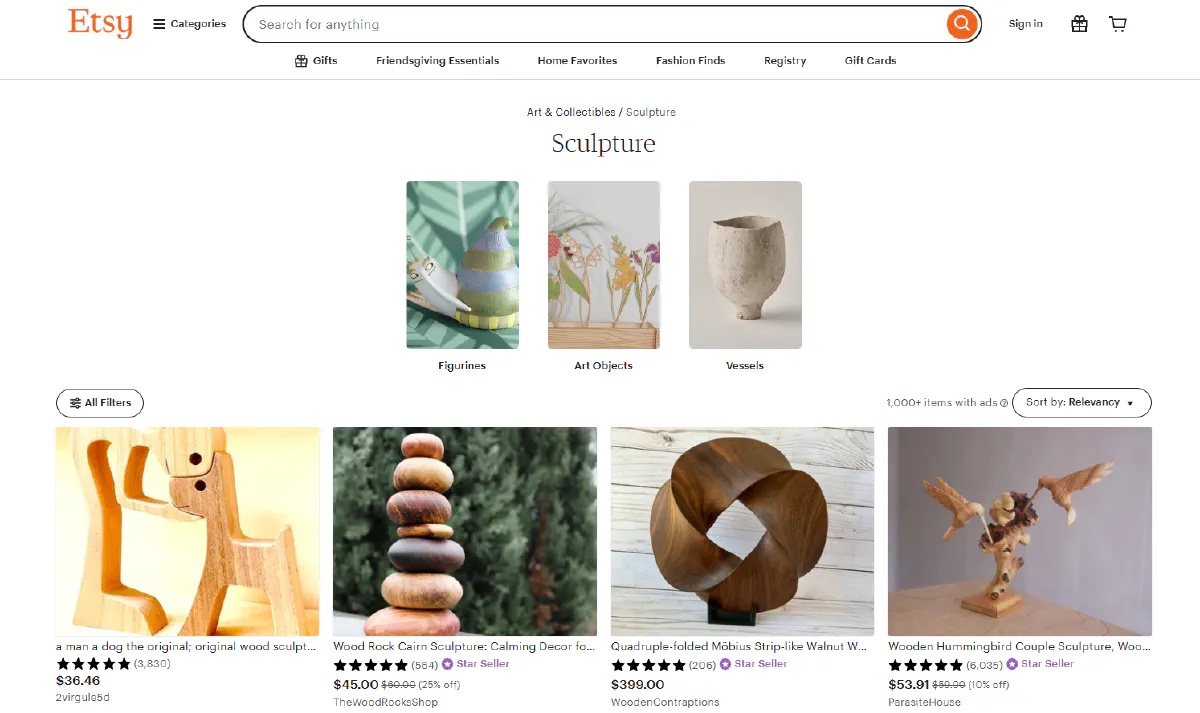The height and width of the screenshot is (713, 1200).
Task: Select Friendsgiving Essentials in the navigation
Action: click(x=437, y=60)
